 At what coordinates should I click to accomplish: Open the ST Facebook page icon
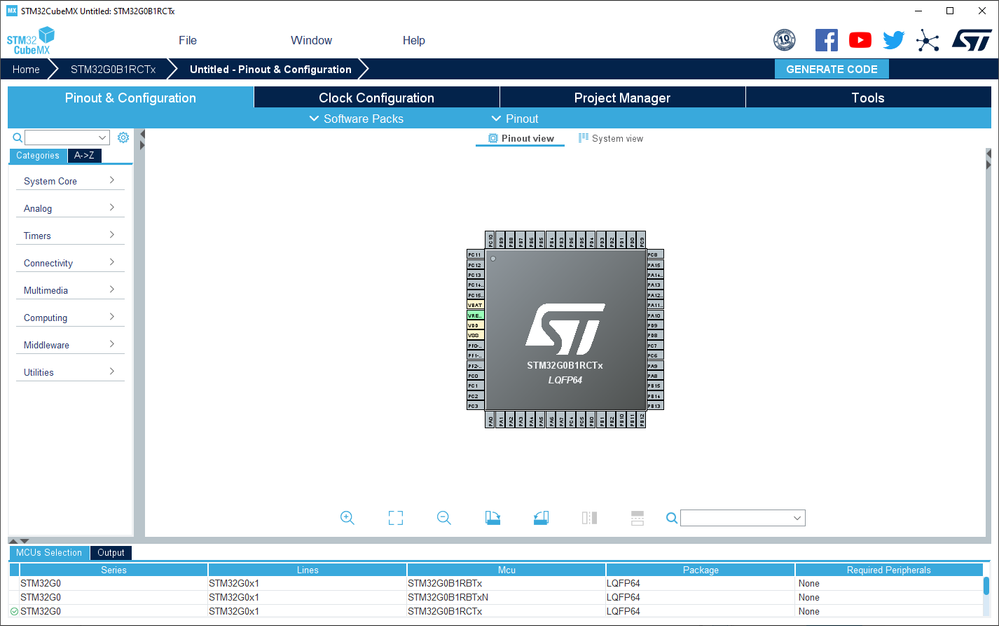click(x=826, y=40)
